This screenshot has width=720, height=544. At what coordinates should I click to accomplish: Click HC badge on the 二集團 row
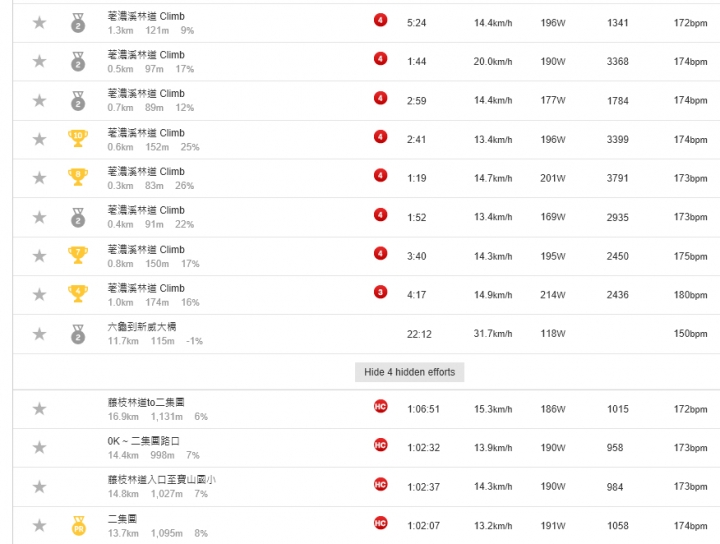pyautogui.click(x=380, y=523)
